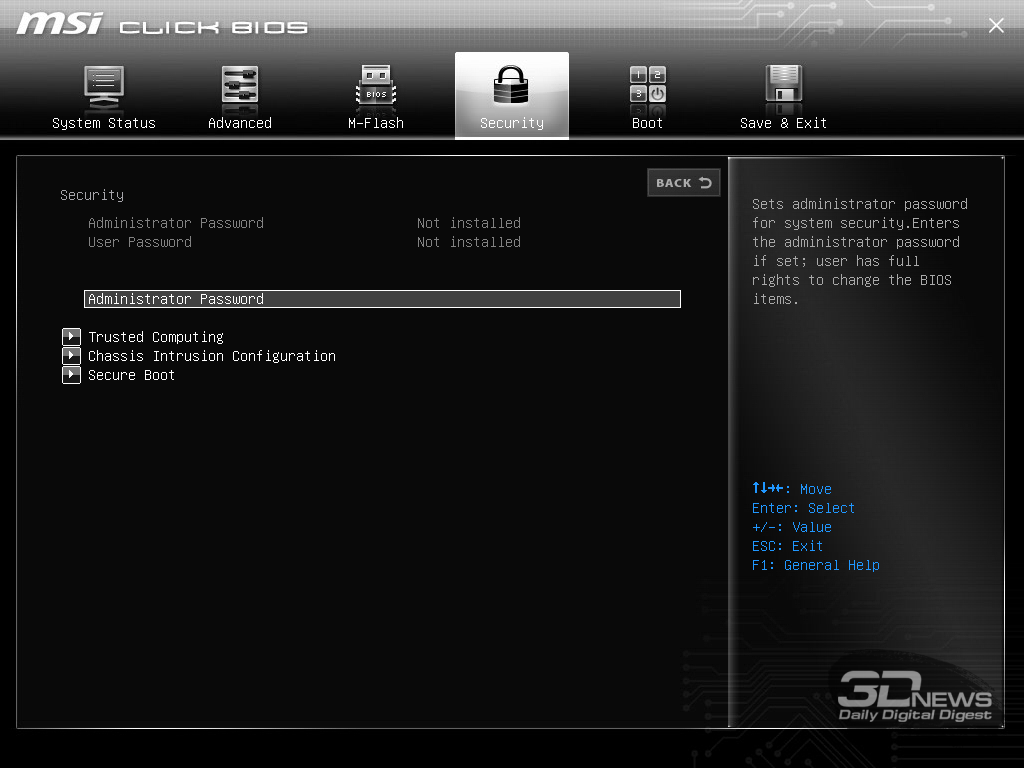Click User Password 'Not installed' status
Viewport: 1024px width, 768px height.
pos(469,242)
